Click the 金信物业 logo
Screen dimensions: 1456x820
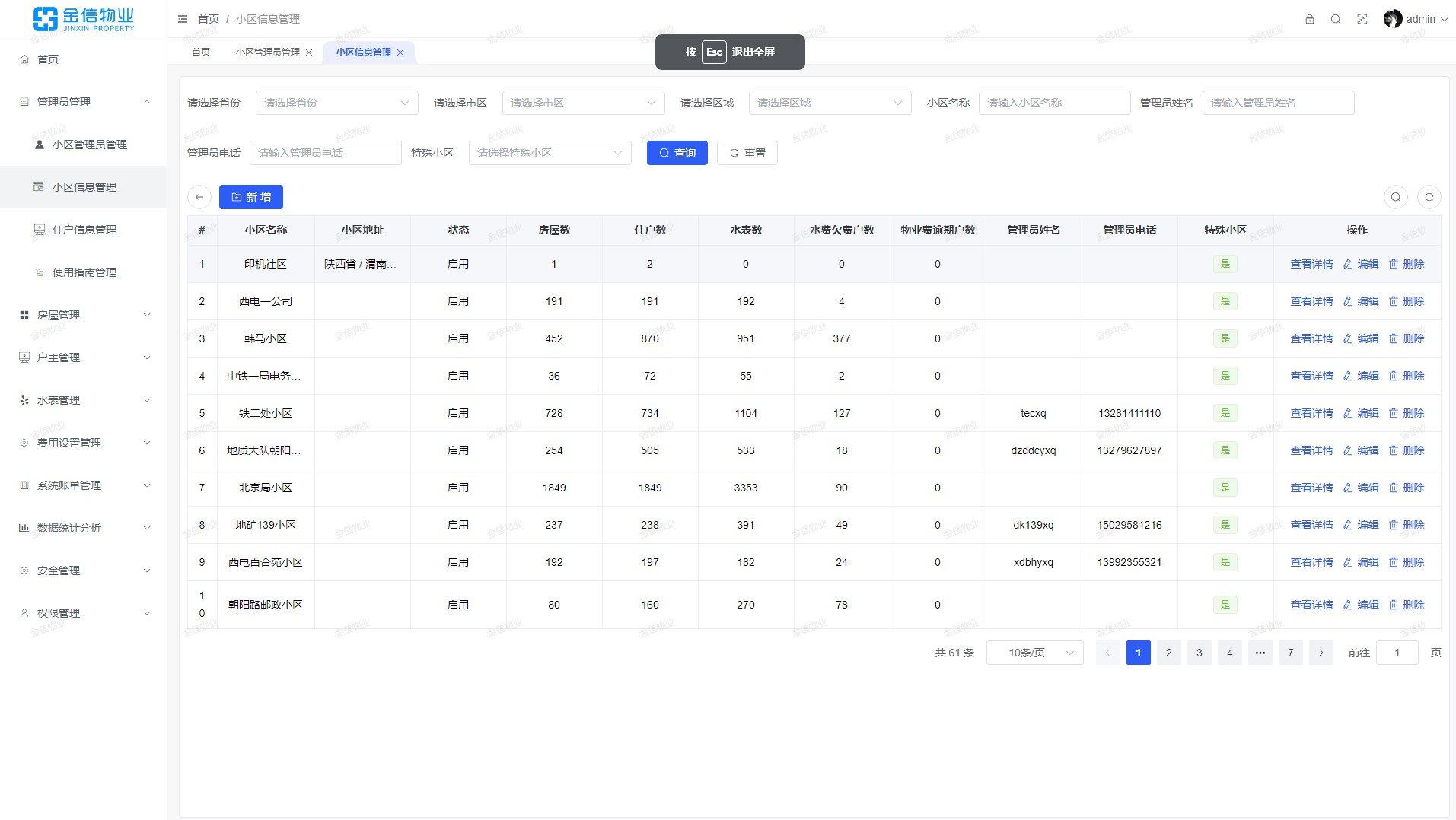[x=84, y=19]
